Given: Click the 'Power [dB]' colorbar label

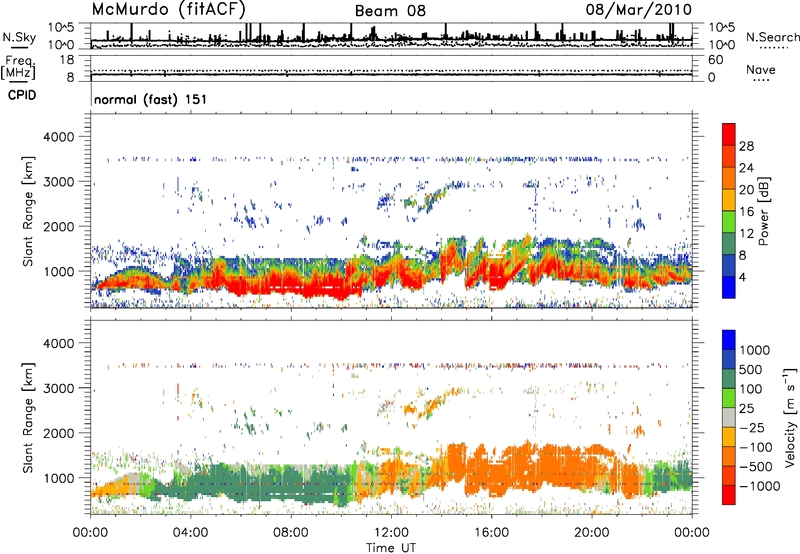Looking at the screenshot, I should coord(764,211).
